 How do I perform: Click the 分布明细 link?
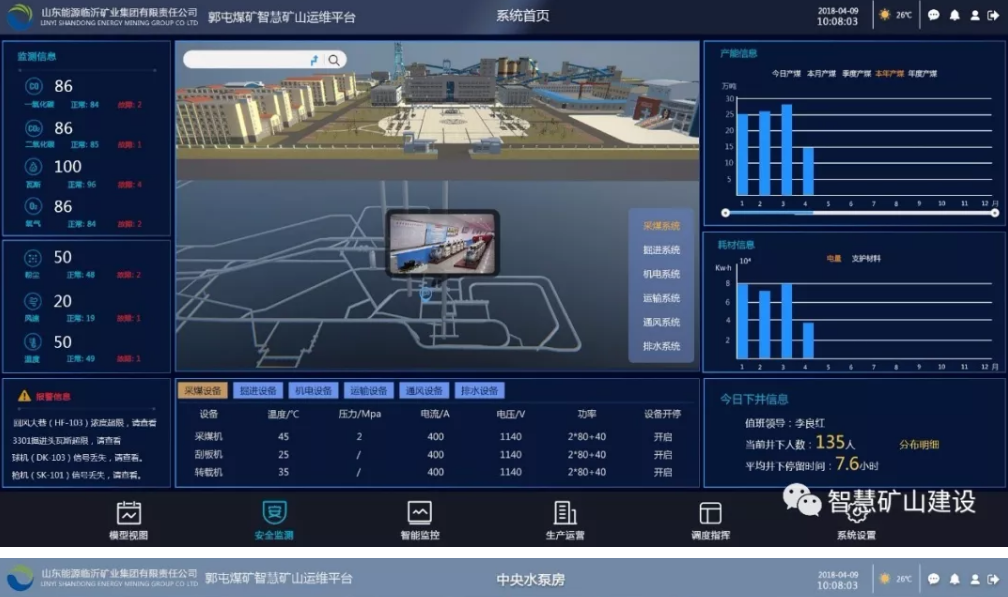pos(918,444)
